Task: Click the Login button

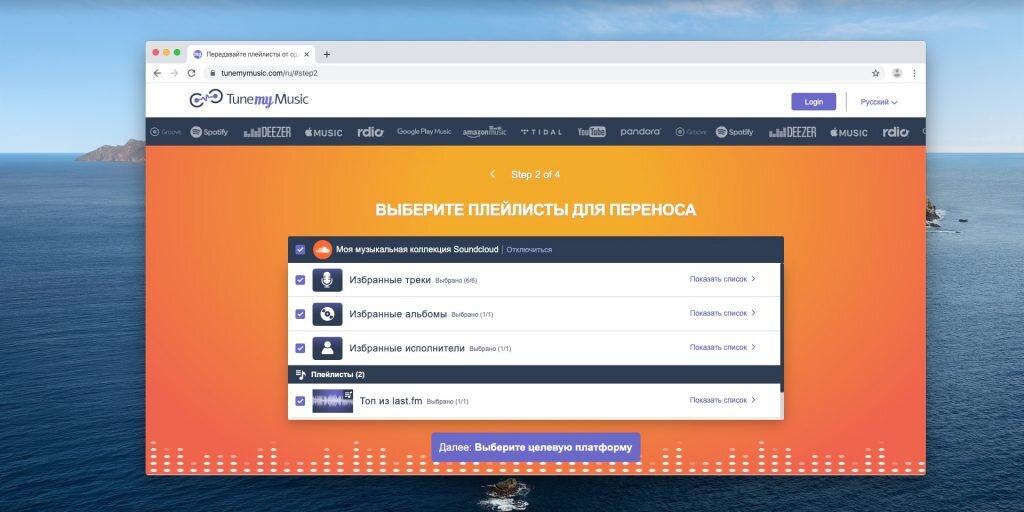Action: click(x=814, y=102)
